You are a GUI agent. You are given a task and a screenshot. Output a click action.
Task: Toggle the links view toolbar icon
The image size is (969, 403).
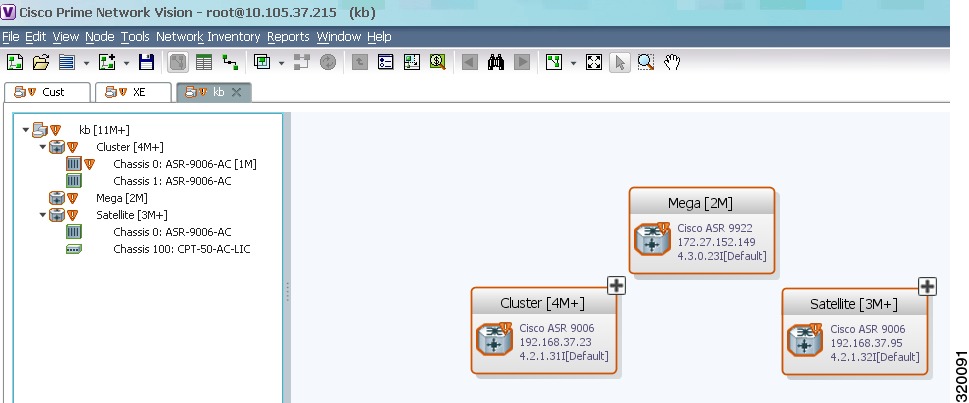pos(230,62)
